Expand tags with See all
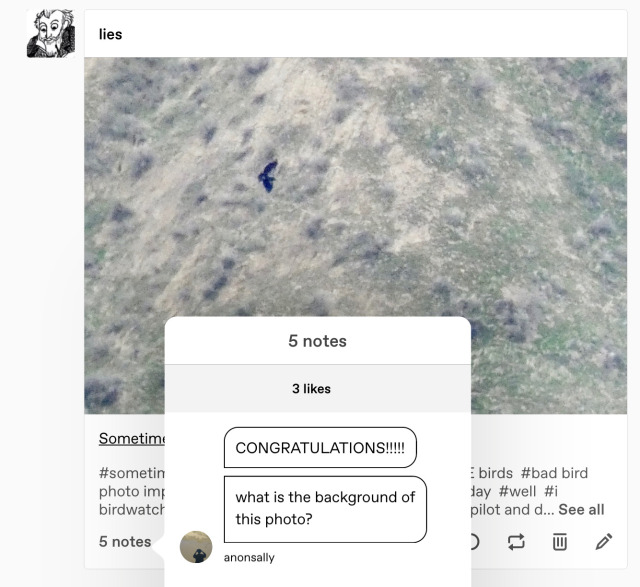The width and height of the screenshot is (640, 587). click(581, 509)
